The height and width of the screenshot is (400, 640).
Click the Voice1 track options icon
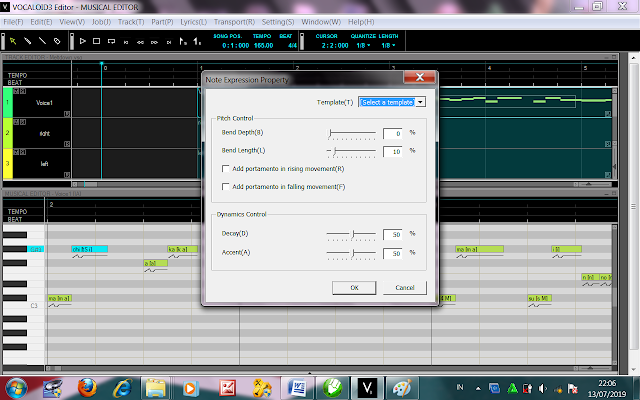coord(67,113)
